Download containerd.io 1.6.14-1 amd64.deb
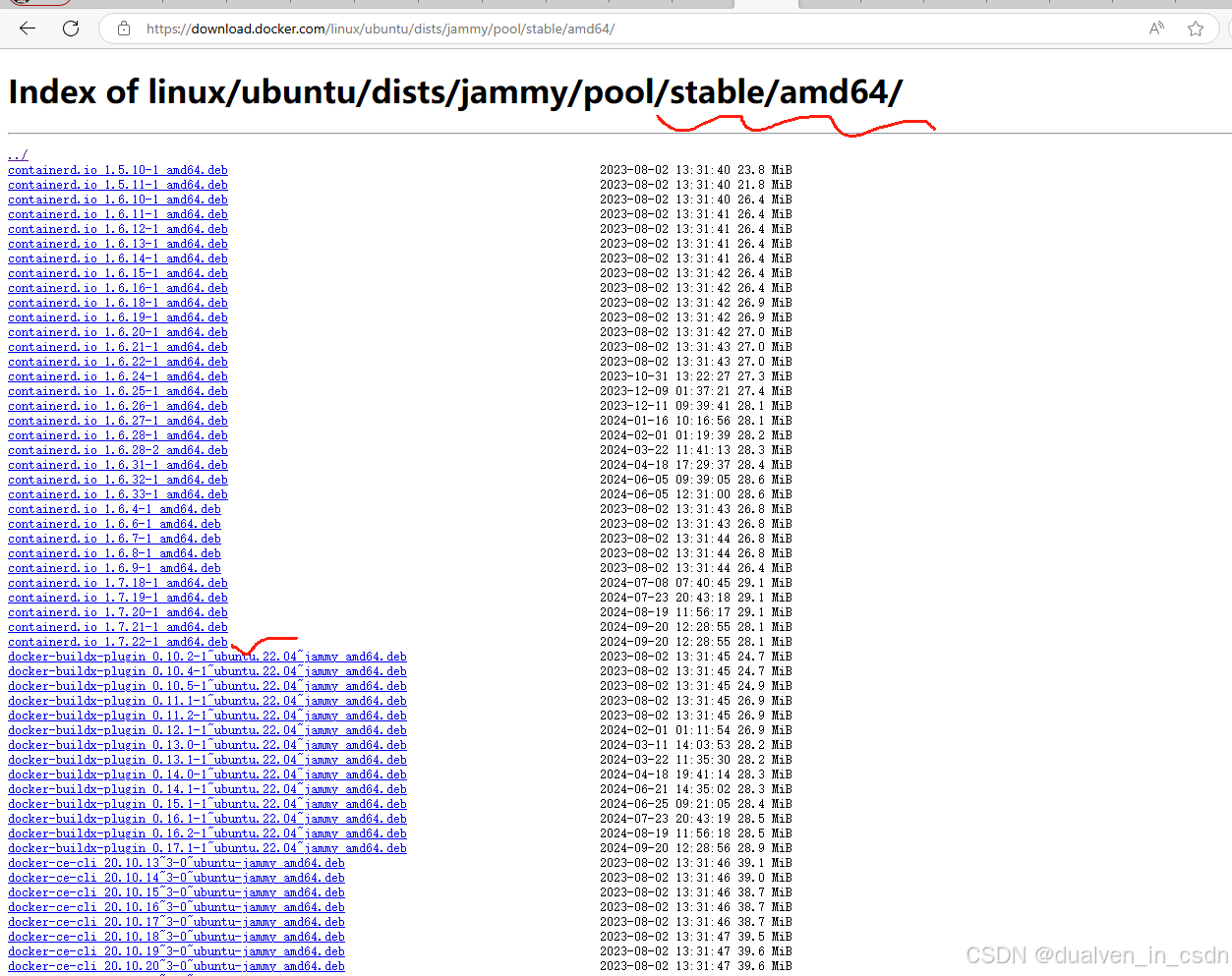The height and width of the screenshot is (976, 1232). [x=118, y=258]
